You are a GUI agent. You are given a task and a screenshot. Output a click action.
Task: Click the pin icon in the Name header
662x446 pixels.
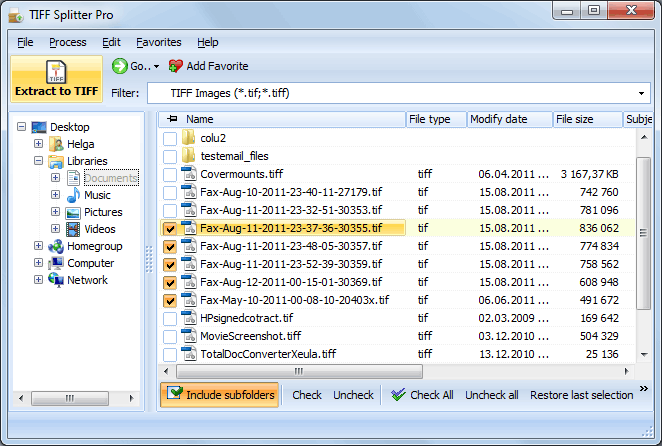pos(172,119)
